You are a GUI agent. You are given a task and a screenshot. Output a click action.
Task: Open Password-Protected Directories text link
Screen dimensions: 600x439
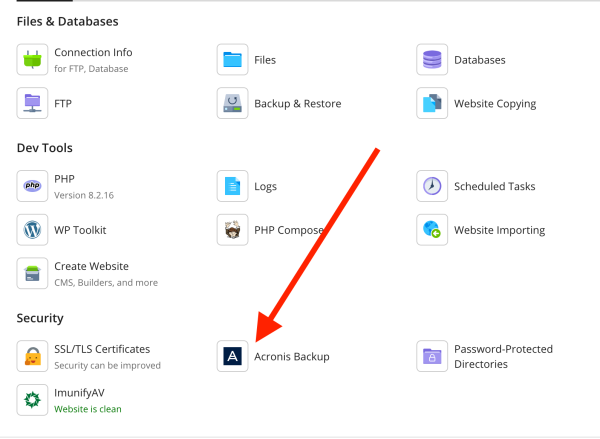tap(504, 356)
